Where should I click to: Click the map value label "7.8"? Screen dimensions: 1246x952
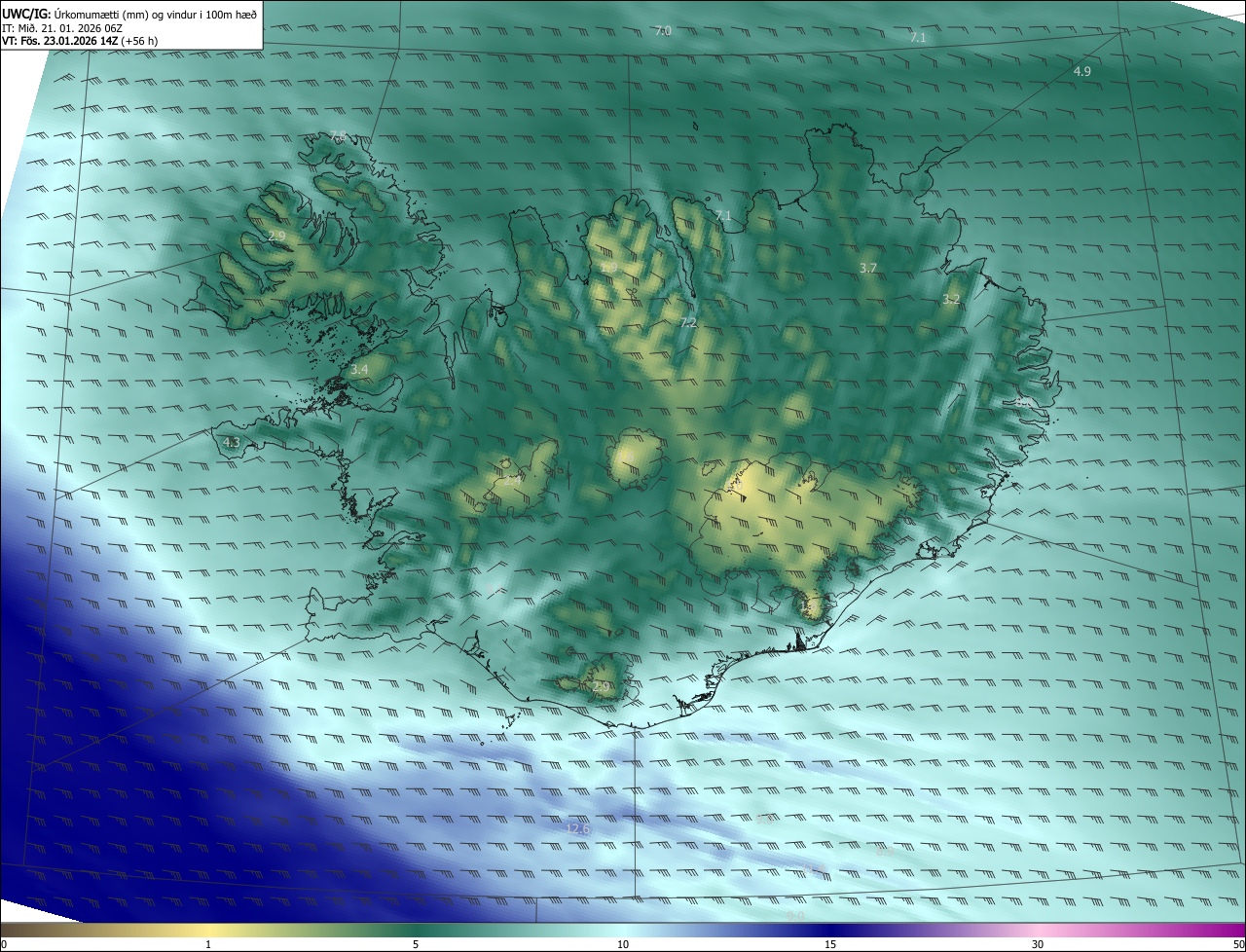(338, 135)
